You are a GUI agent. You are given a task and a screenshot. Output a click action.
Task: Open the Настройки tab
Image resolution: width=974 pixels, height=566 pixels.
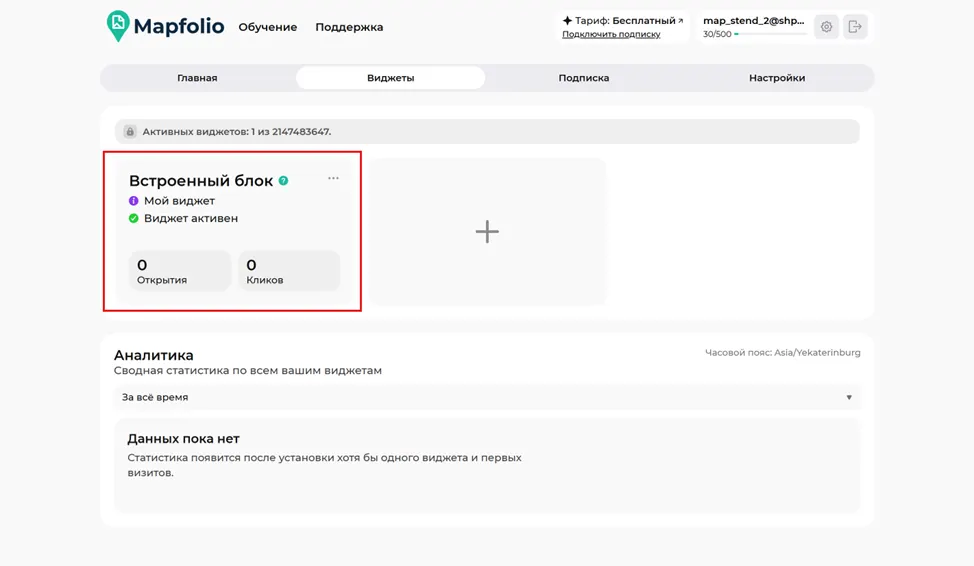pyautogui.click(x=777, y=78)
